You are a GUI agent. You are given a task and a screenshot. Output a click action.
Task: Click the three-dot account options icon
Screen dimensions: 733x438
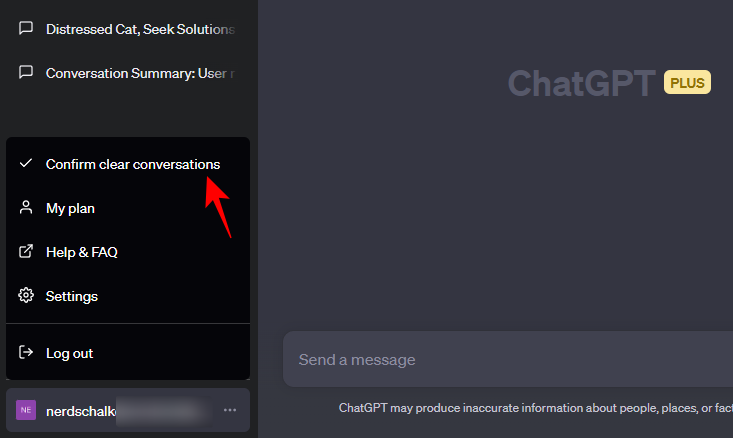point(230,410)
